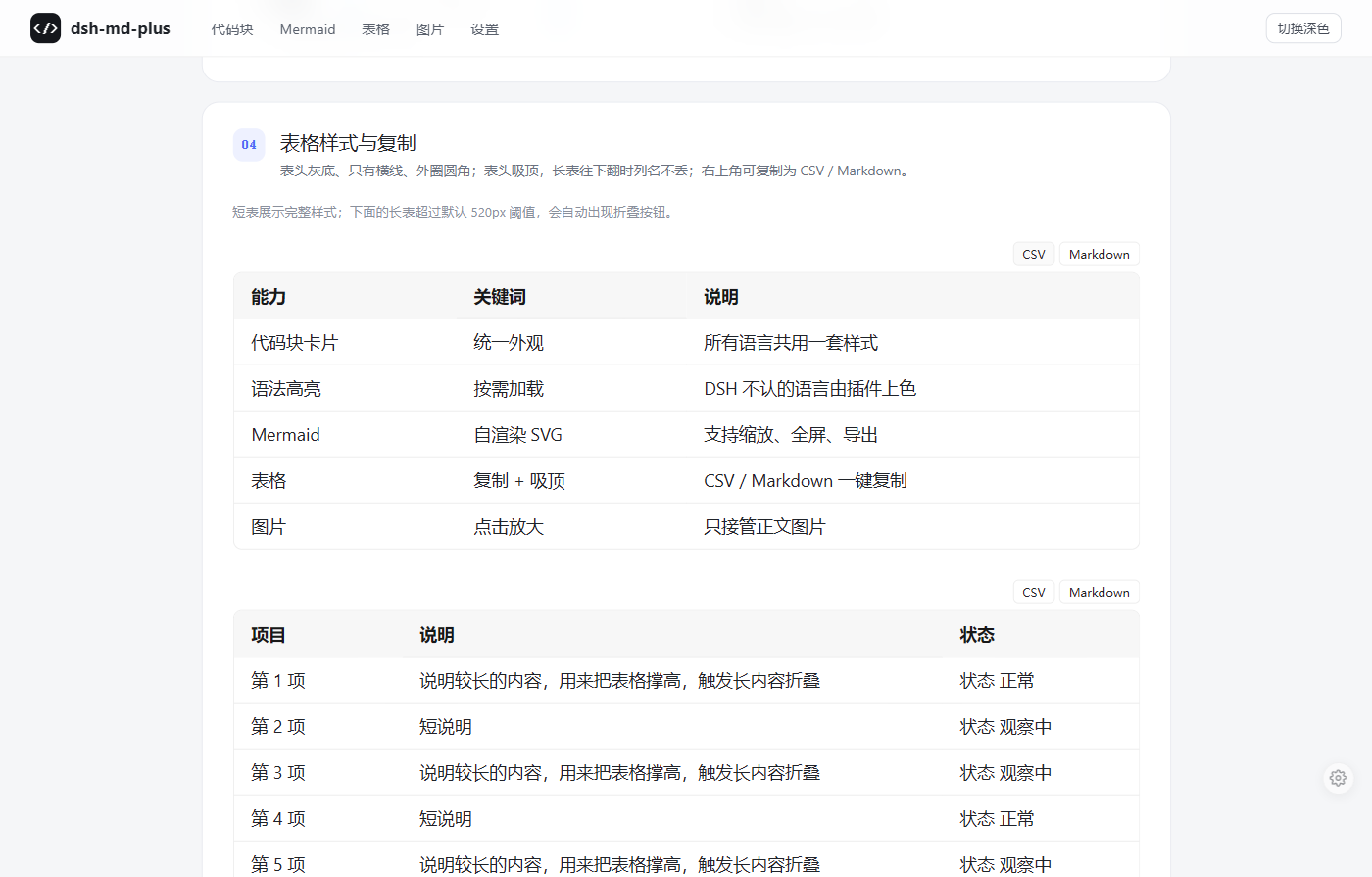The height and width of the screenshot is (877, 1372).
Task: Go to the 表格 nav section
Action: [x=375, y=29]
